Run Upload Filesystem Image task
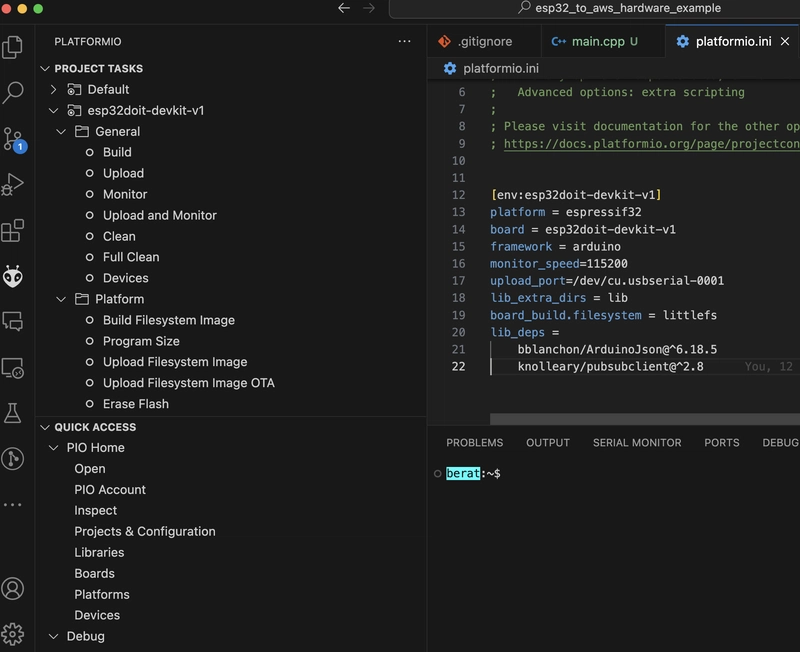Screen dimensions: 800x652 point(174,362)
